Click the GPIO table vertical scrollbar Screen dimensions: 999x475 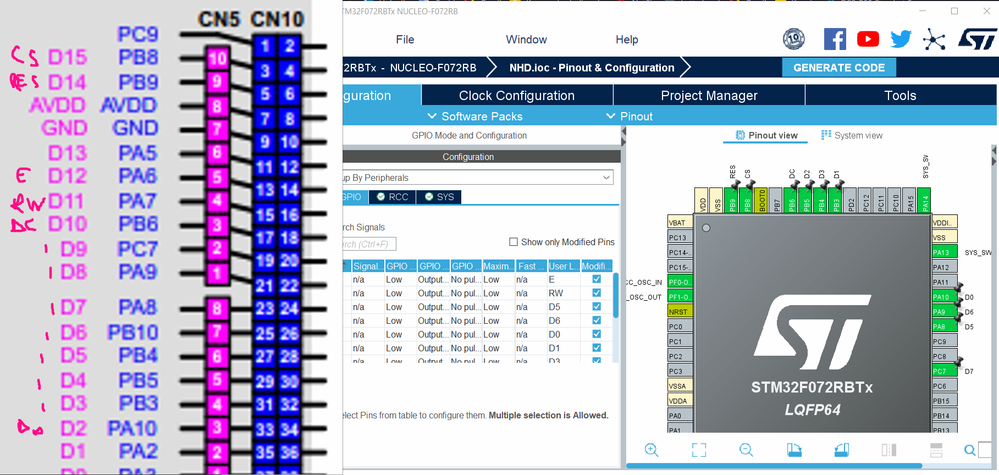[x=615, y=295]
